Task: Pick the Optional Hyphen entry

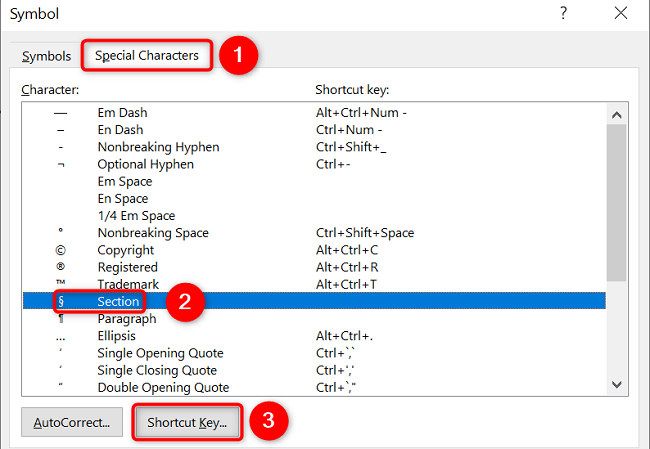Action: click(145, 164)
